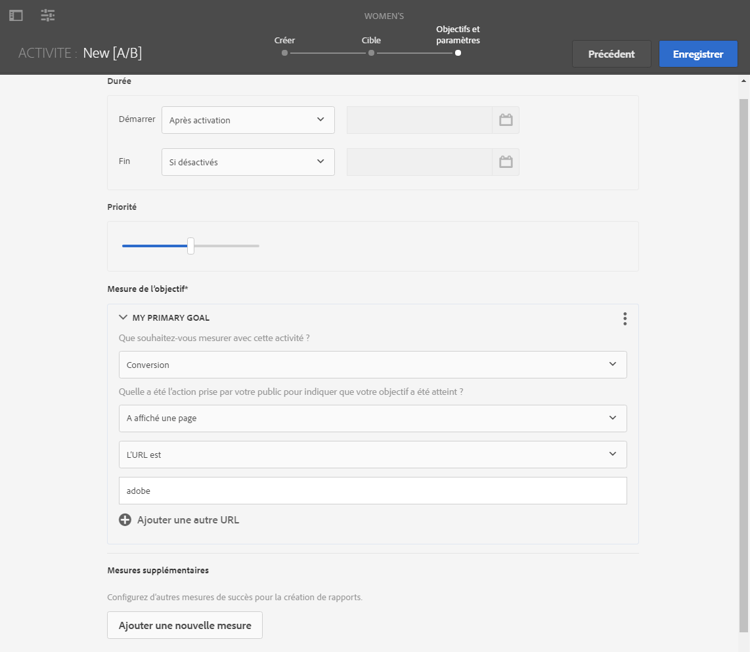The image size is (750, 652).
Task: Click the Priorité slider handle
Action: tap(191, 246)
